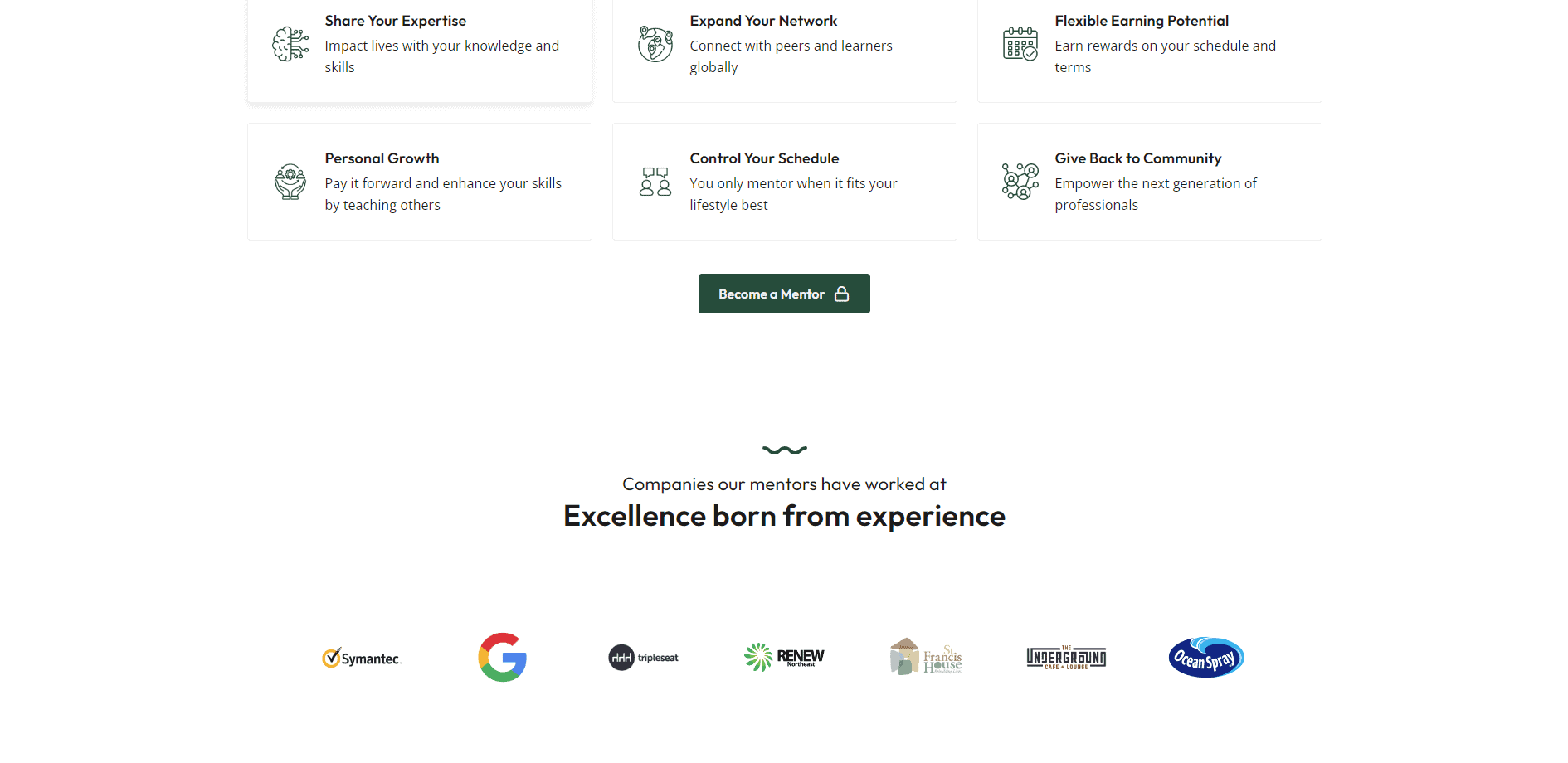Viewport: 1568px width, 763px height.
Task: Click the Excellence born from experience heading
Action: point(784,517)
